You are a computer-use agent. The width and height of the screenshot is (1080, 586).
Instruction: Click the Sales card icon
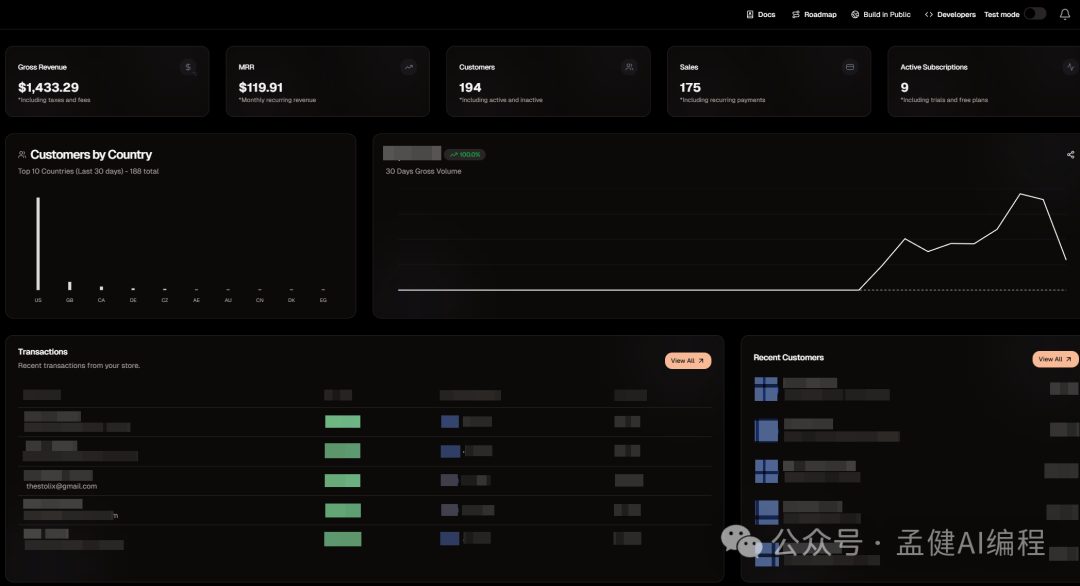[x=850, y=68]
